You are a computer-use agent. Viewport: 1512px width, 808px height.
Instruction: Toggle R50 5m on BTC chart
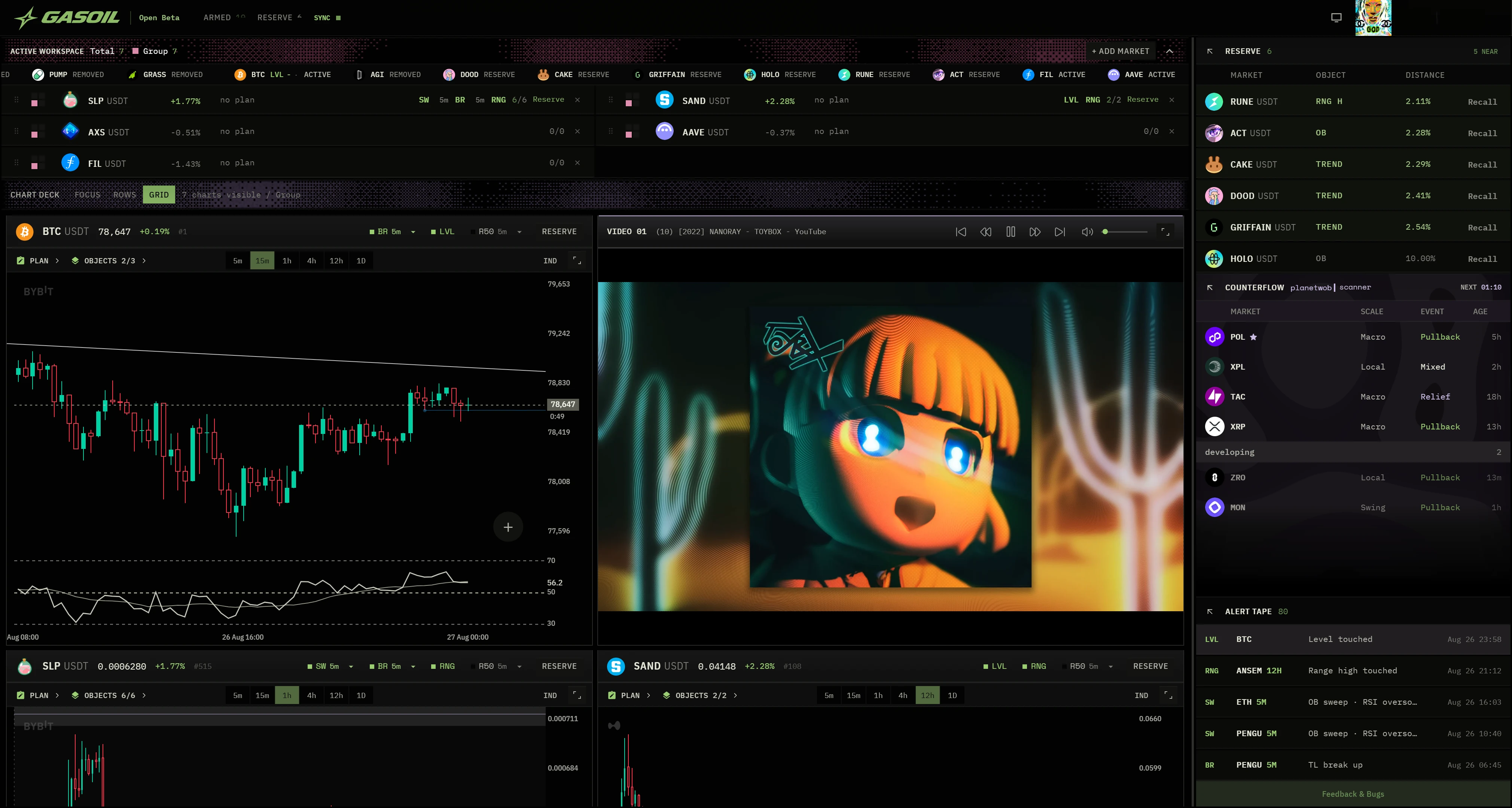coord(489,232)
